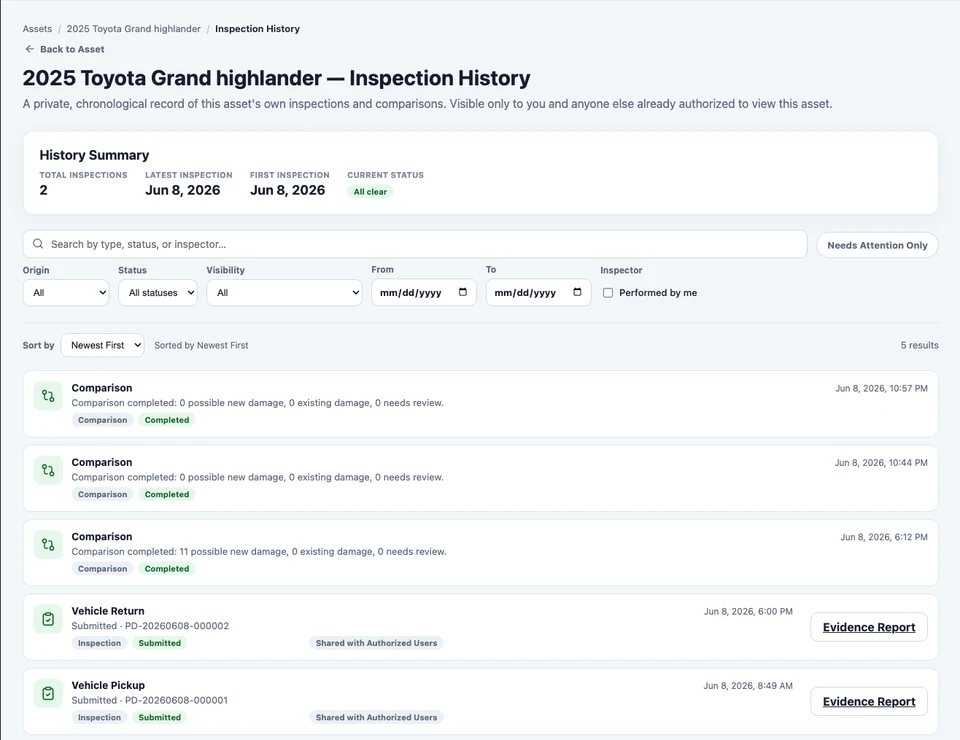Click the search magnifier icon
The width and height of the screenshot is (960, 740).
[38, 244]
